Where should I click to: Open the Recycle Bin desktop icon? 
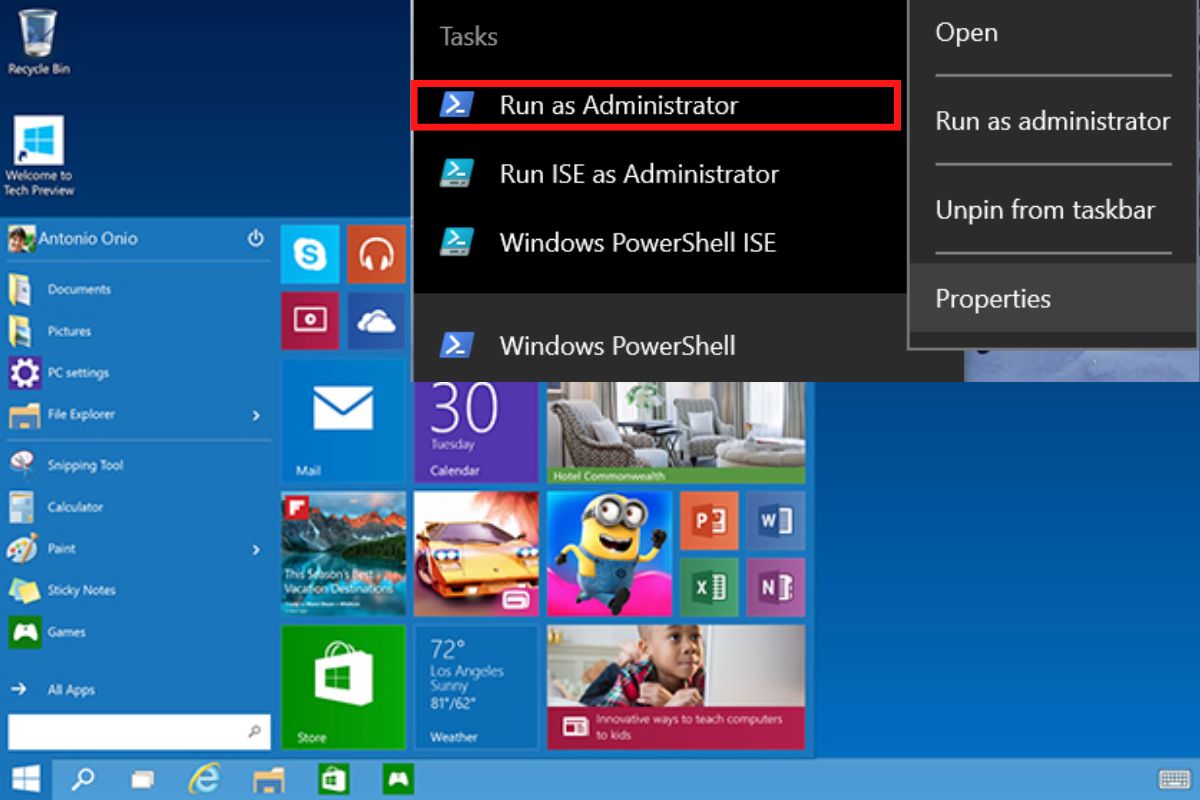39,42
